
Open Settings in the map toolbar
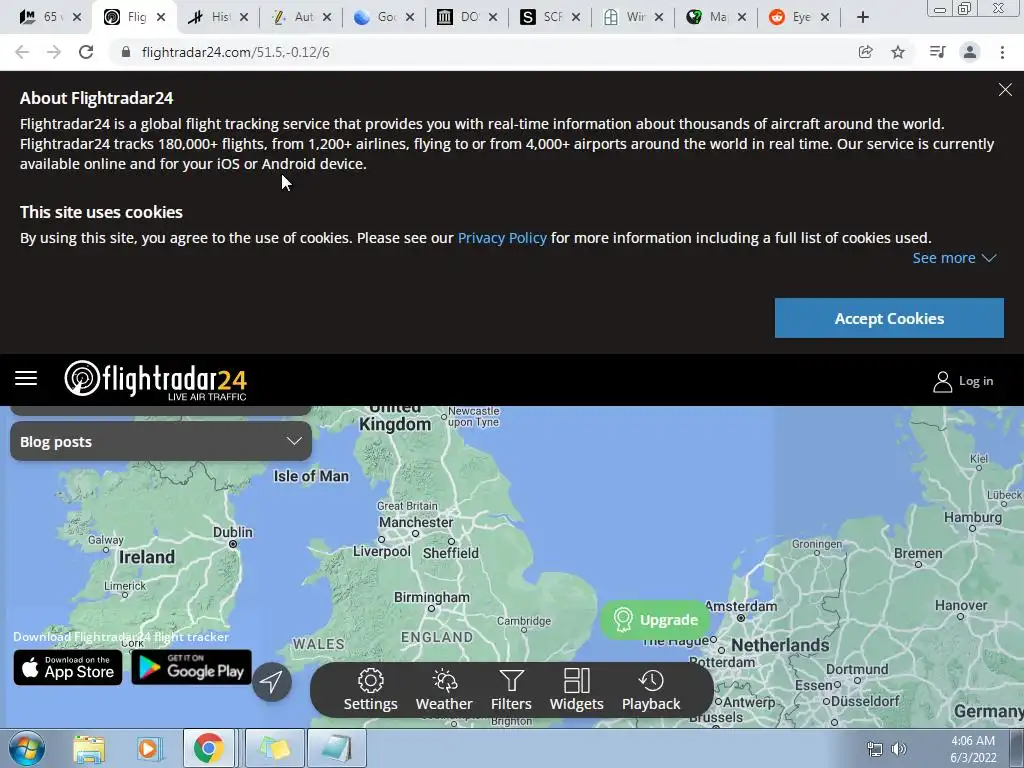coord(370,690)
